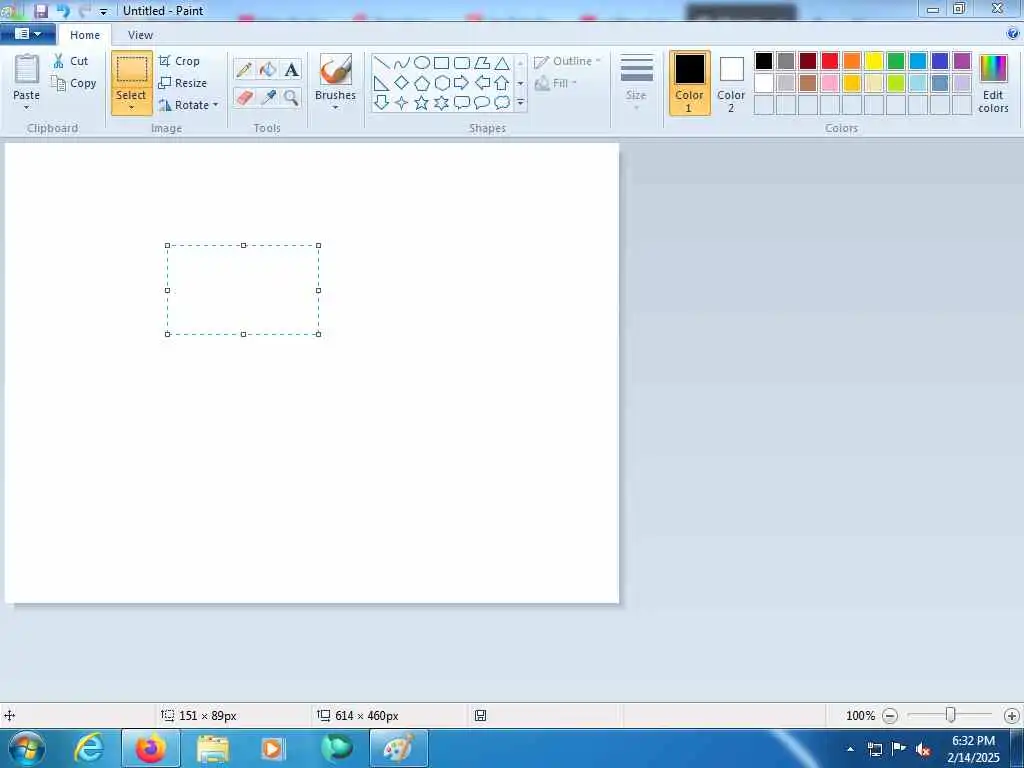Image resolution: width=1024 pixels, height=768 pixels.
Task: Pick the Right triangle shape
Action: pyautogui.click(x=382, y=83)
